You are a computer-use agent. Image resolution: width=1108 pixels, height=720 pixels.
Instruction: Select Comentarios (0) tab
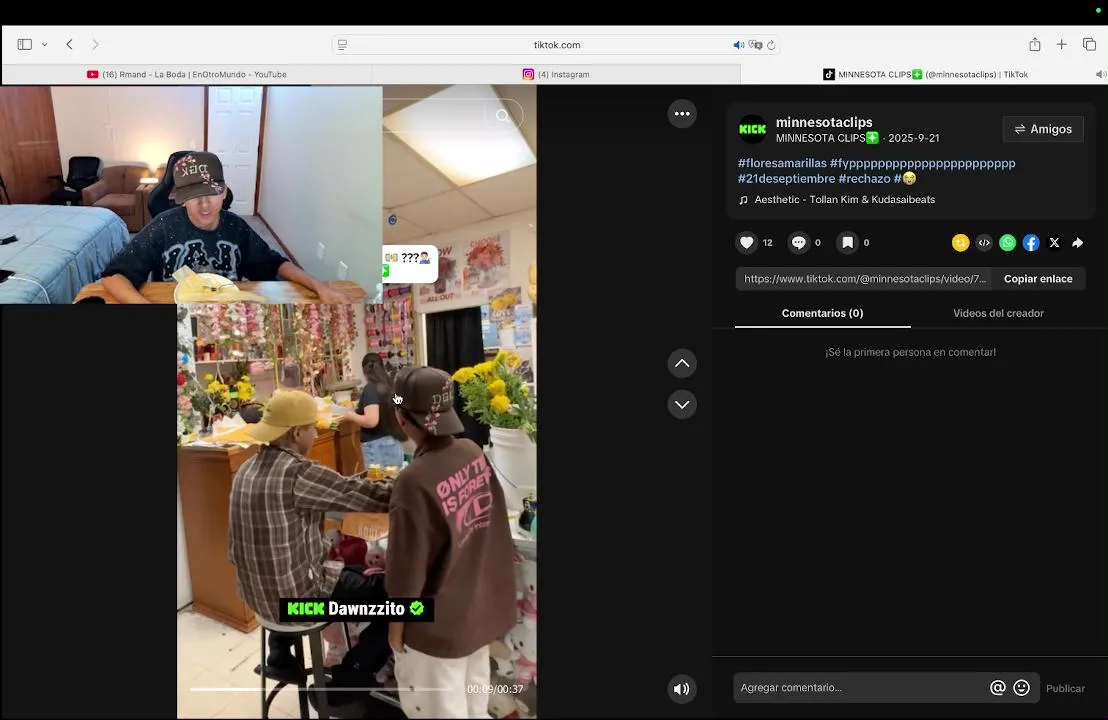pos(823,313)
